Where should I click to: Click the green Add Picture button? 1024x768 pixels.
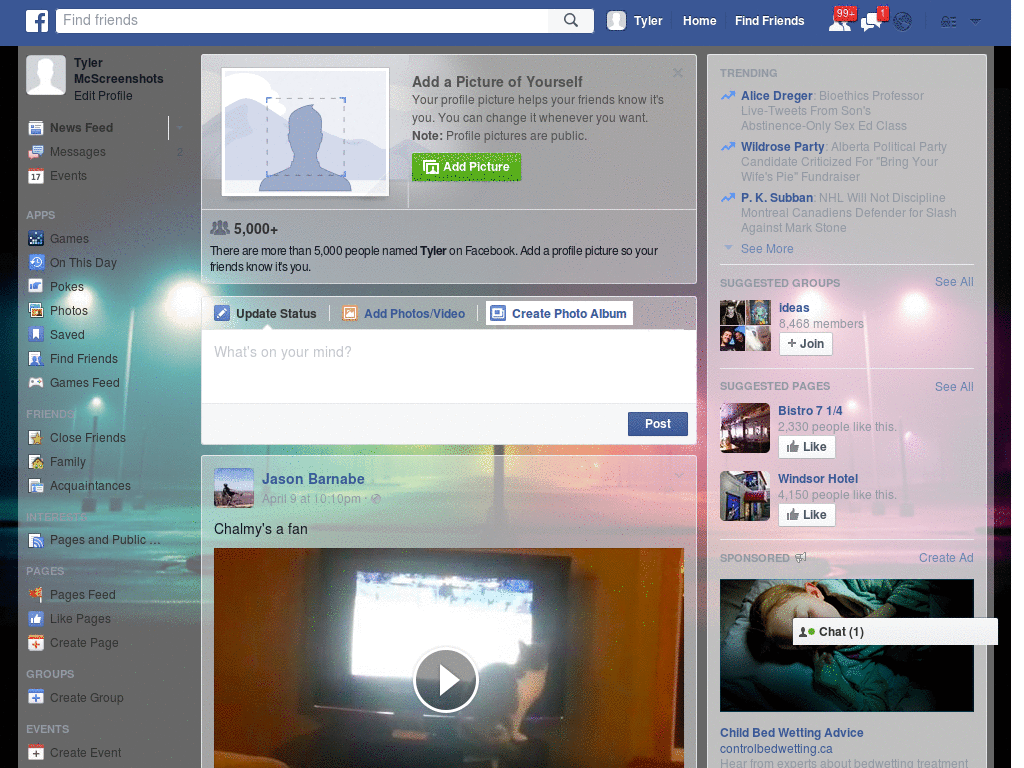pos(466,167)
